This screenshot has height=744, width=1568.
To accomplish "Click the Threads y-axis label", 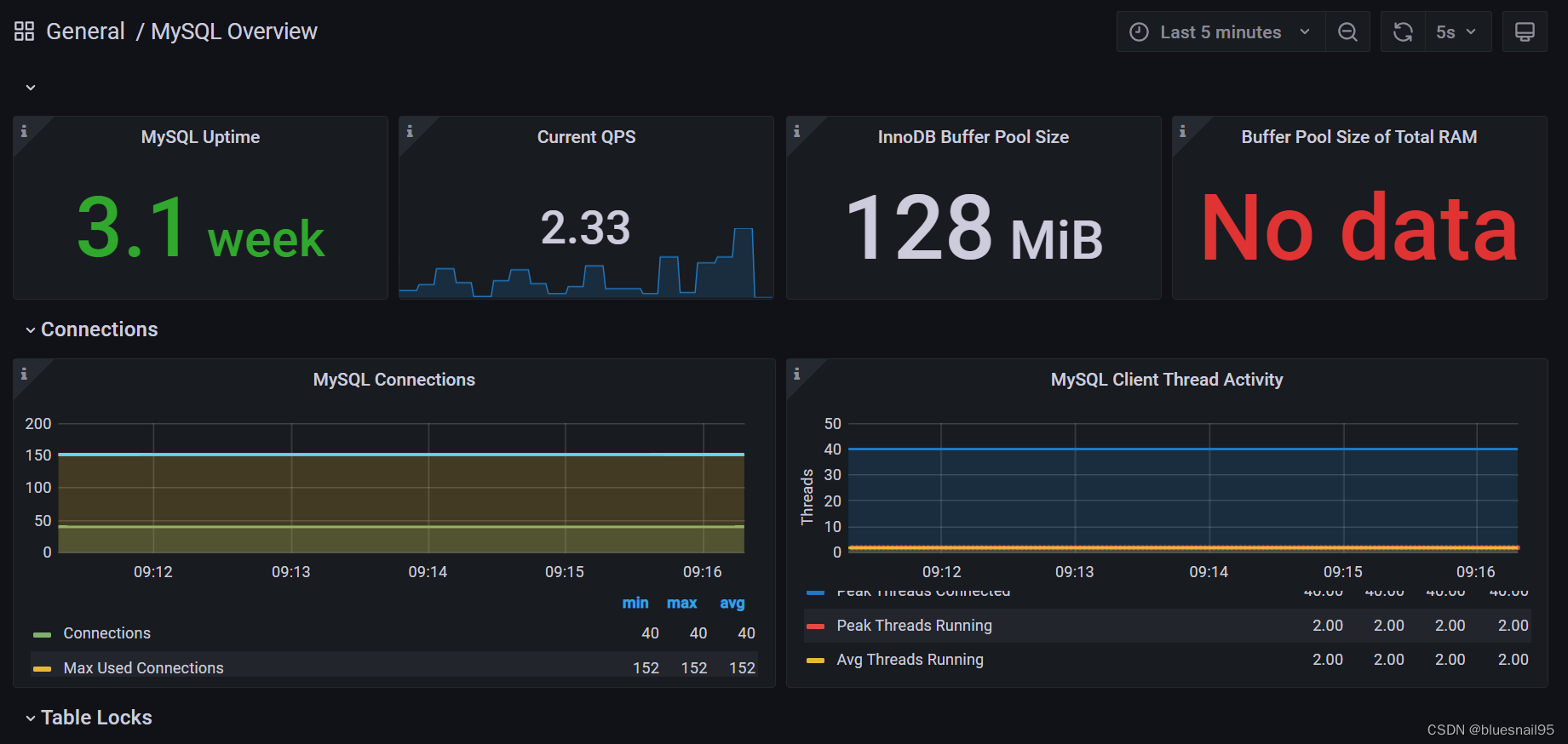I will 807,497.
